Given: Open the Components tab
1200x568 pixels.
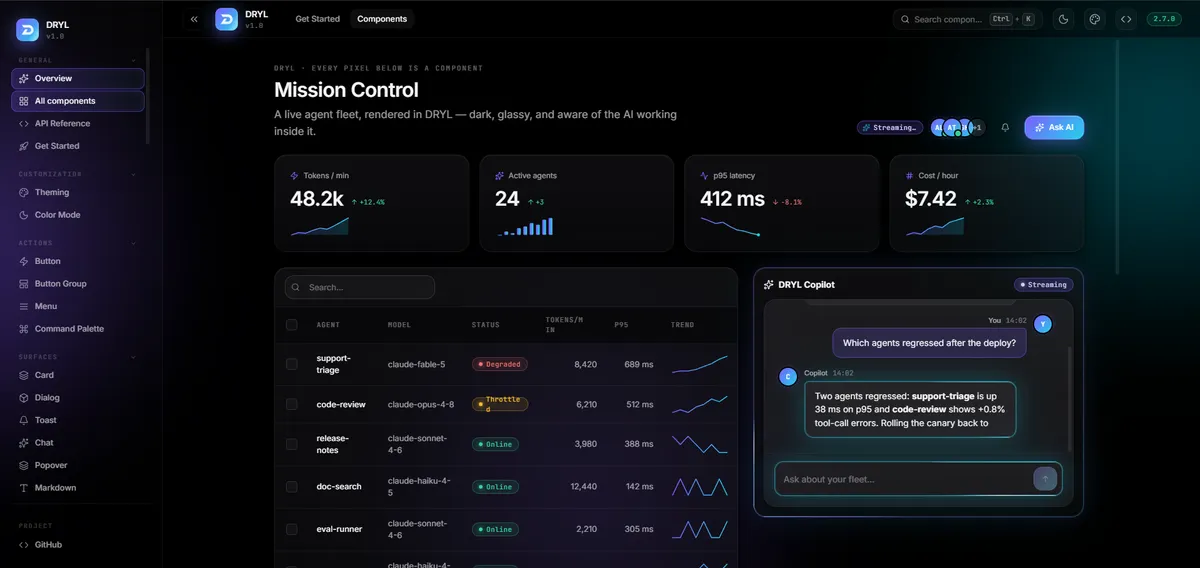Looking at the screenshot, I should (x=382, y=19).
